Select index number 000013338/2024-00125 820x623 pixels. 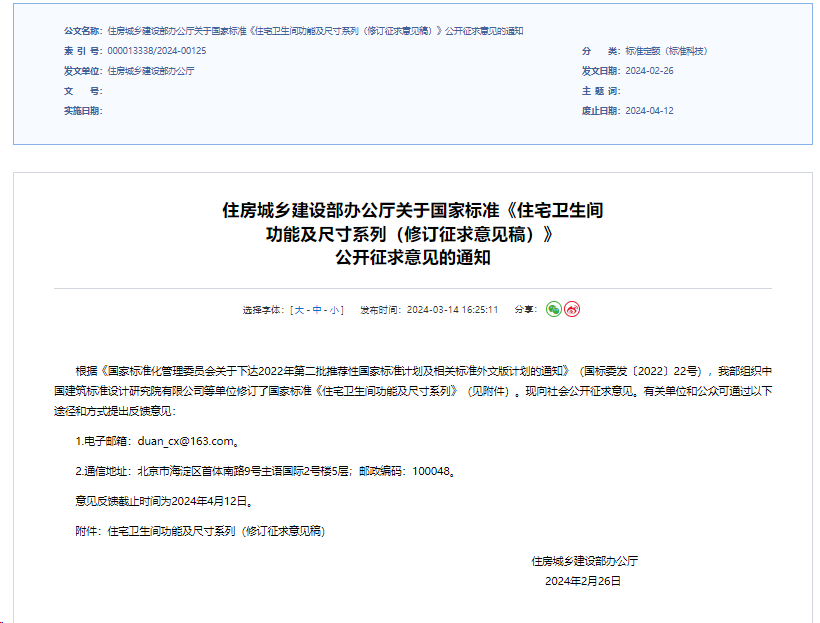[157, 51]
